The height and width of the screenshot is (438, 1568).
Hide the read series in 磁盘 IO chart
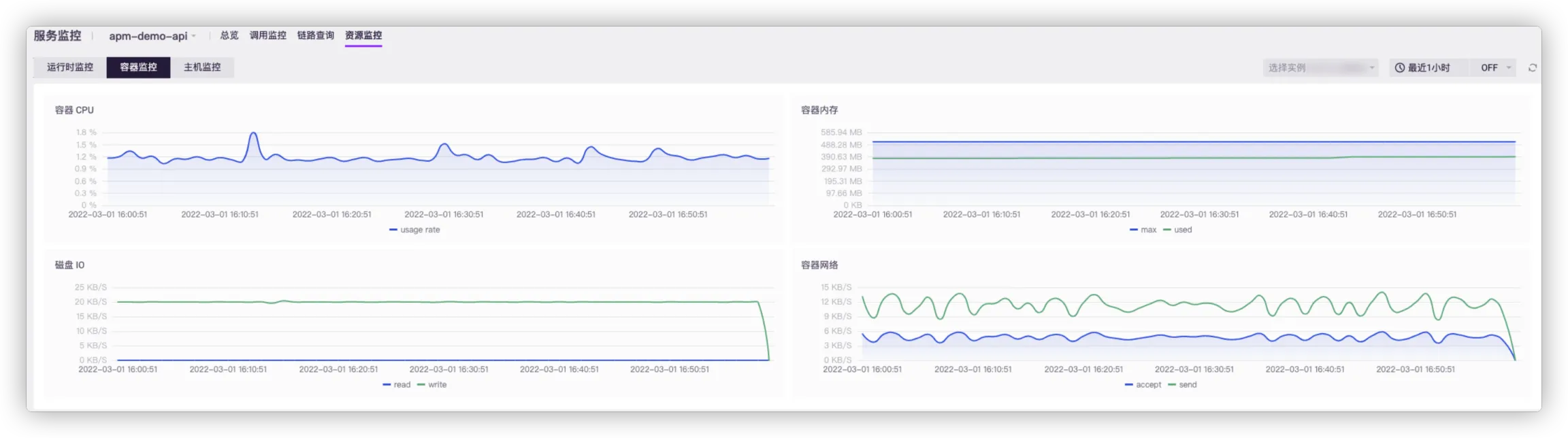[397, 385]
